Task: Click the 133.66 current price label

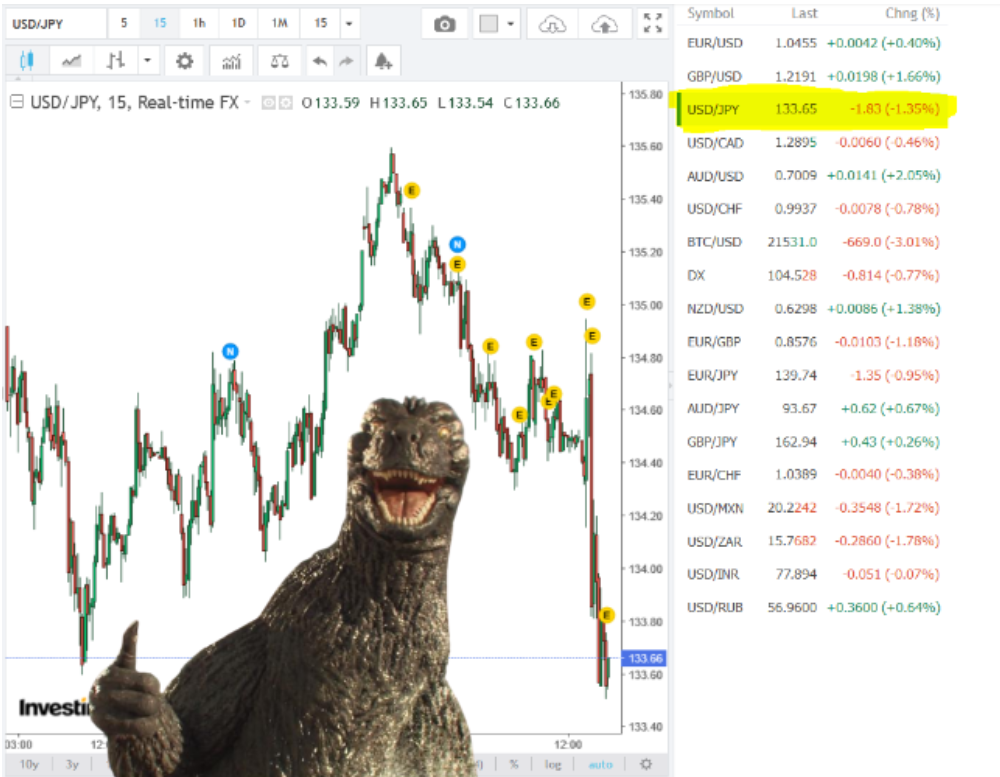Action: (644, 658)
